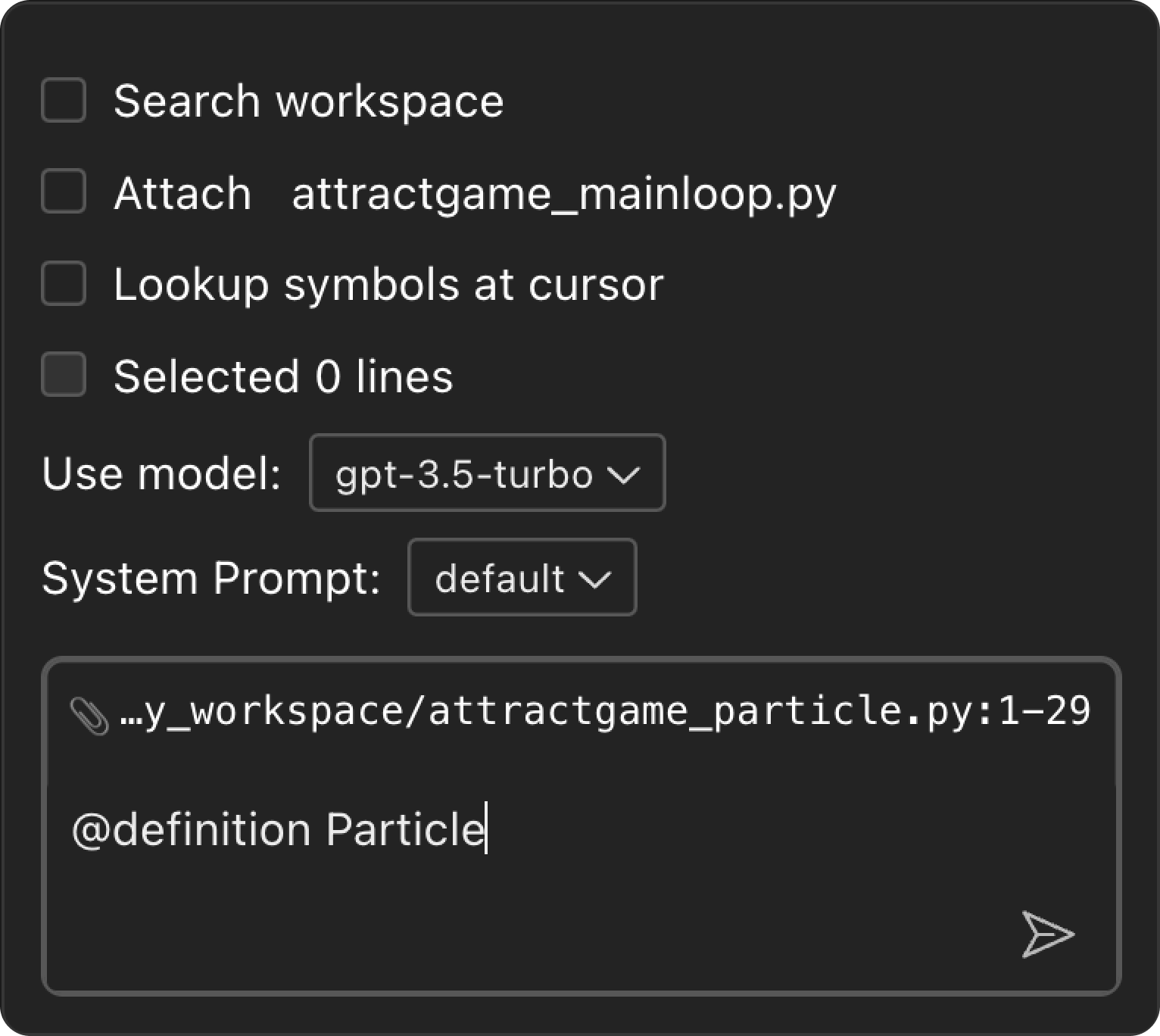Image resolution: width=1160 pixels, height=1036 pixels.
Task: Check the Selected 0 lines box
Action: pos(64,375)
